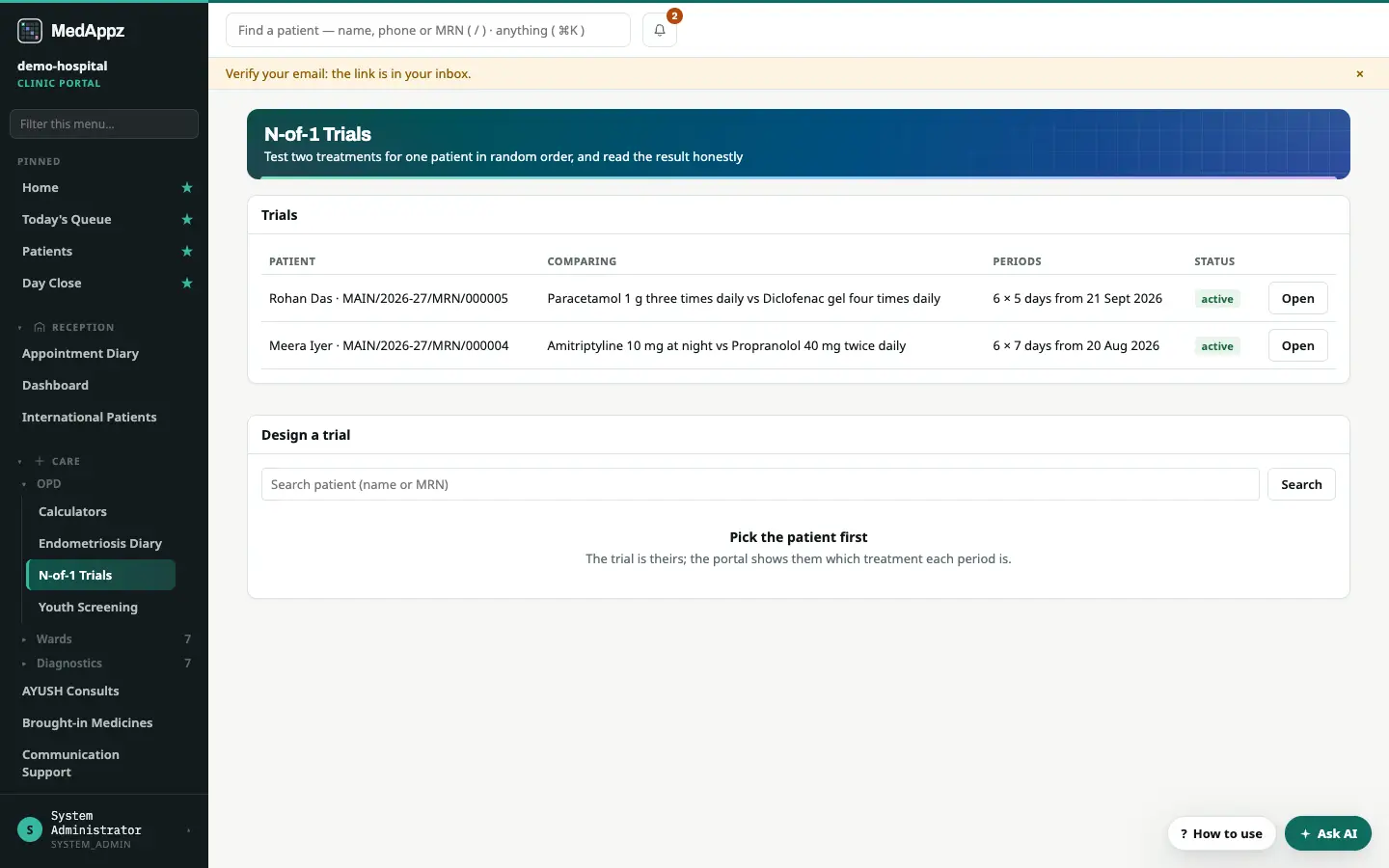Viewport: 1389px width, 868px height.
Task: Open Endometriosis Diary
Action: (x=101, y=544)
